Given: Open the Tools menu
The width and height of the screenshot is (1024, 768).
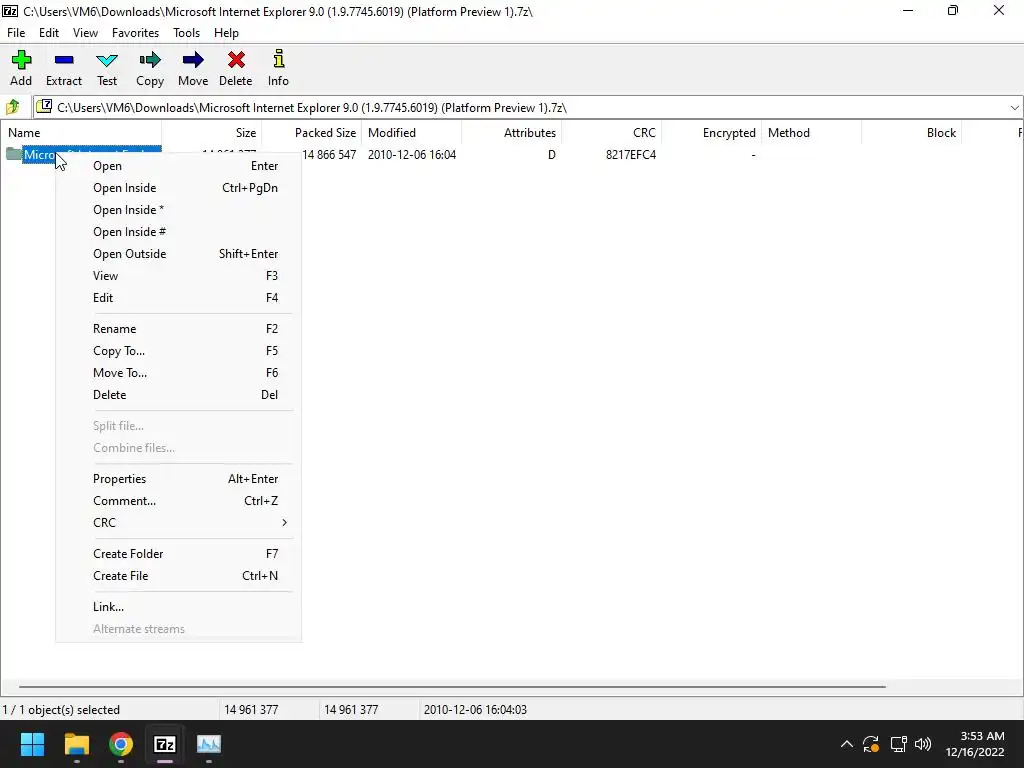Looking at the screenshot, I should pos(186,33).
